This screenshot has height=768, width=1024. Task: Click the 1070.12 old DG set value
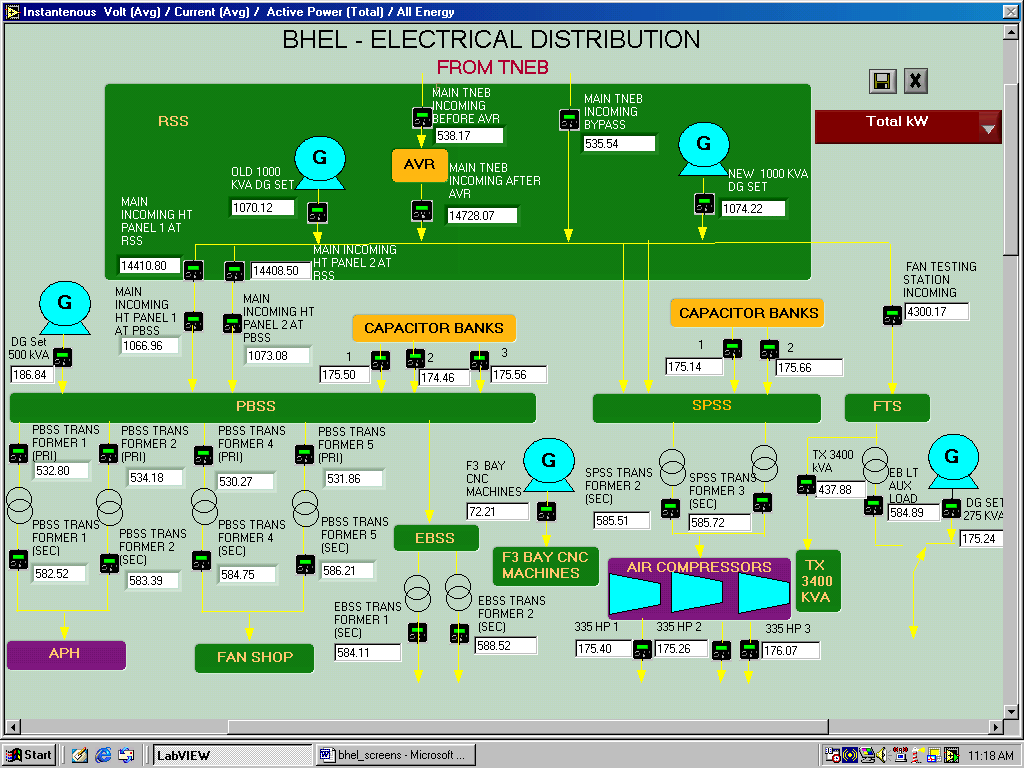coord(263,208)
